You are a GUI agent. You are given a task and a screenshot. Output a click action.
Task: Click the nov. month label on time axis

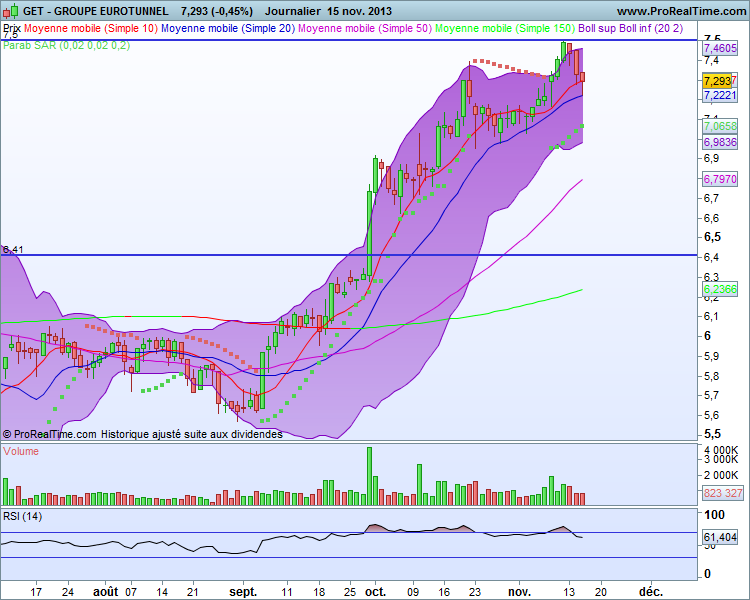tap(519, 592)
